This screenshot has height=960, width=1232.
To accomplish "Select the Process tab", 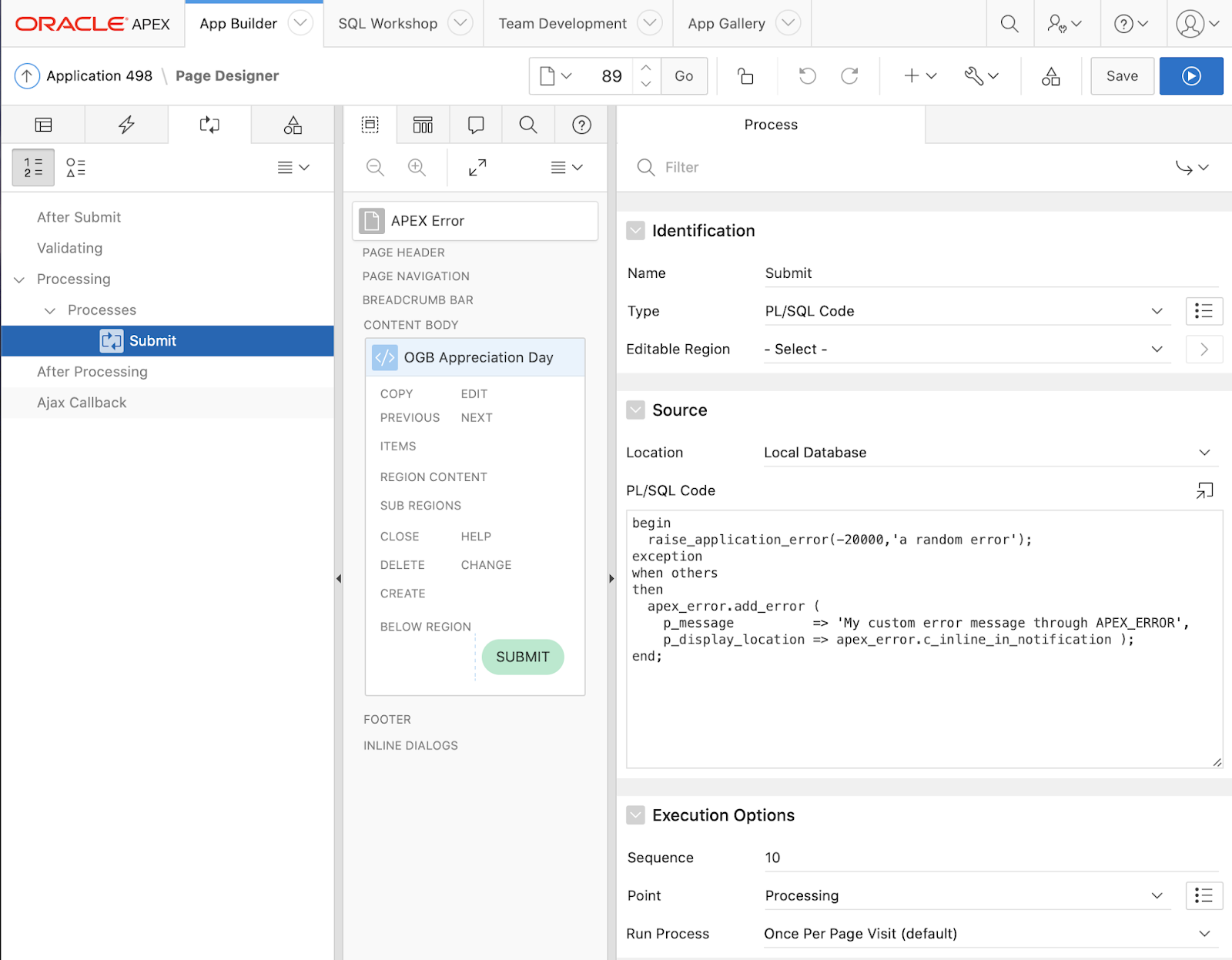I will coord(770,124).
